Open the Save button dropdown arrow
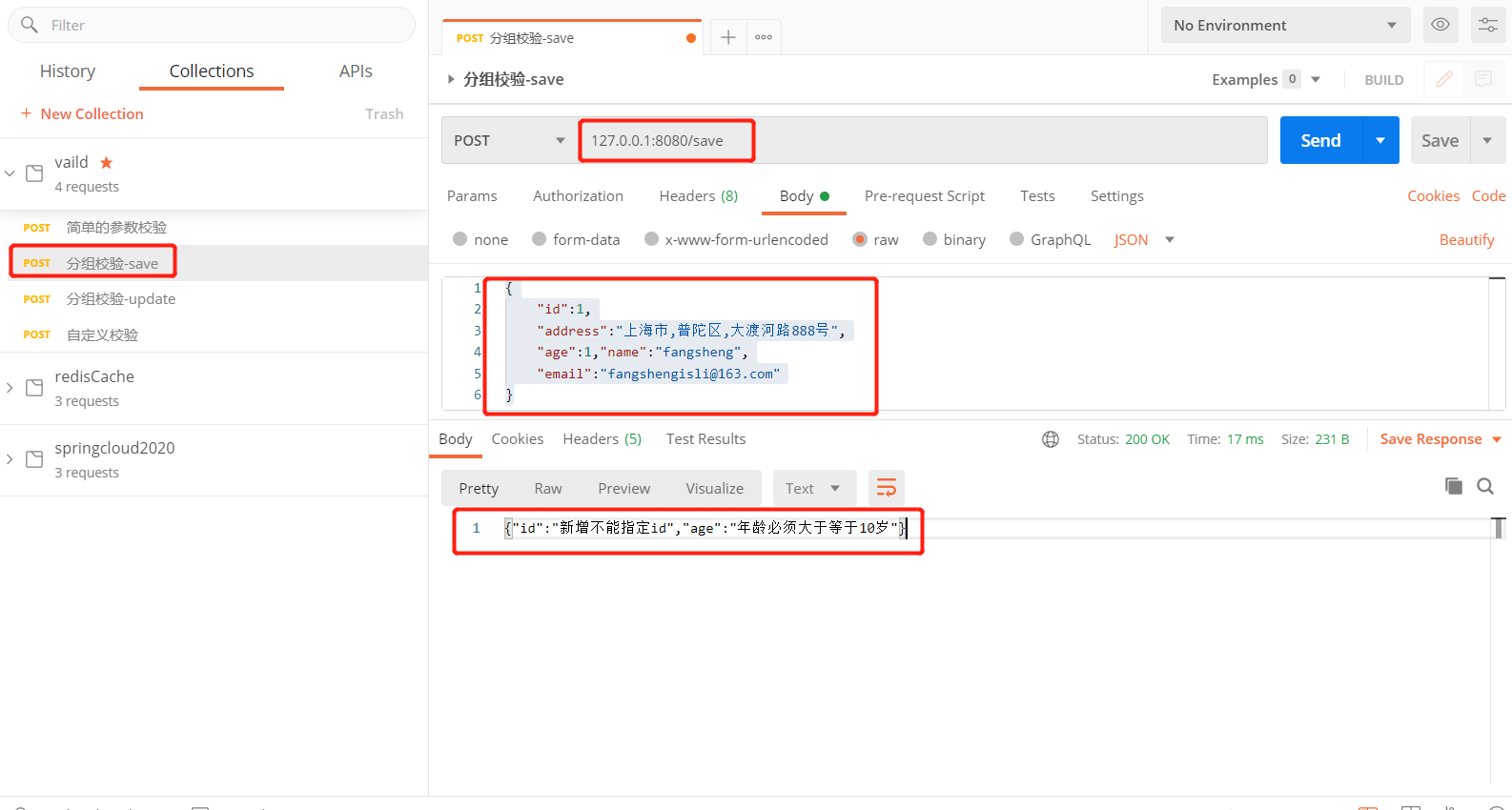The width and height of the screenshot is (1512, 810). (1487, 140)
